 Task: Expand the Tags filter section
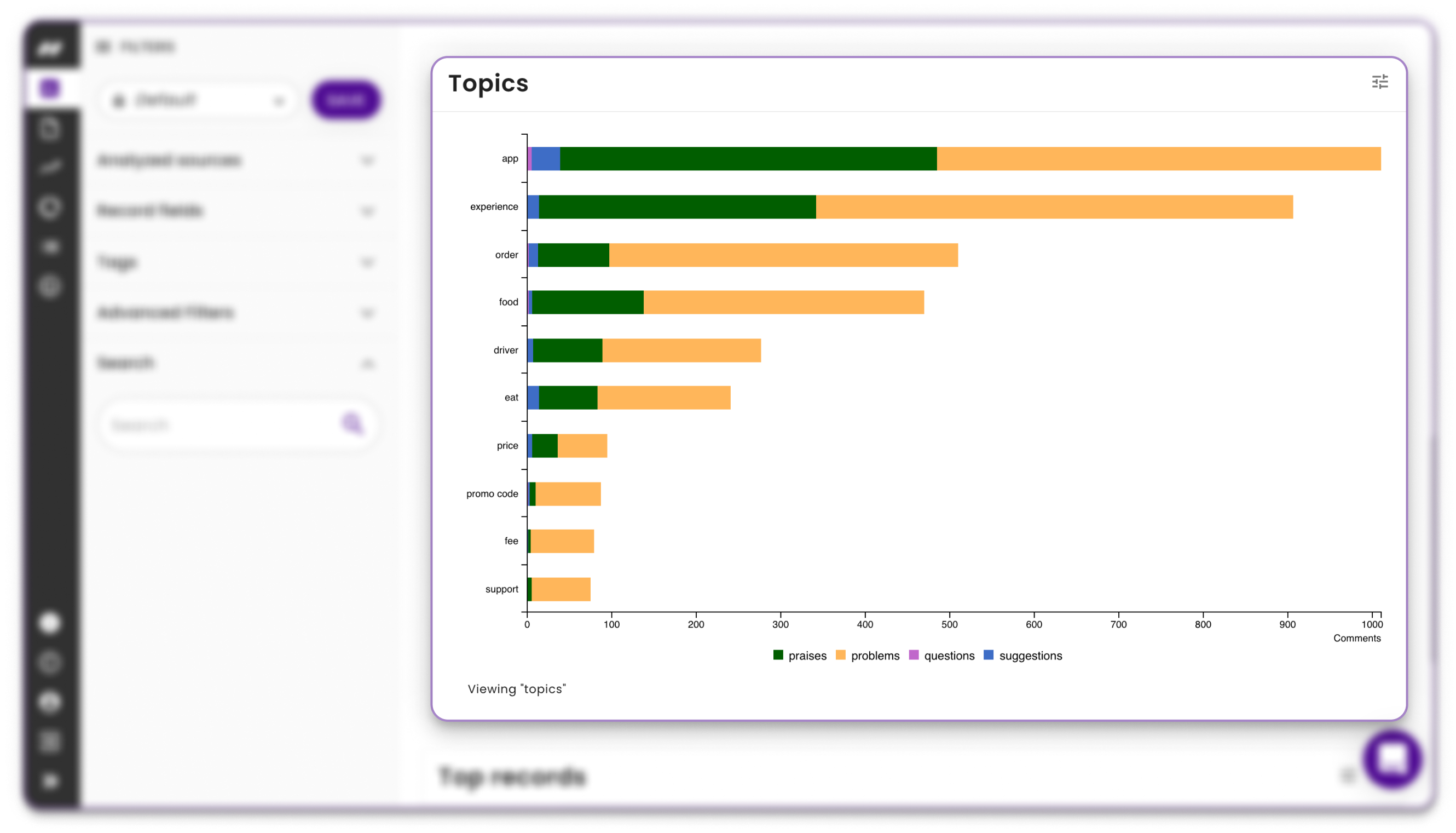click(x=235, y=262)
